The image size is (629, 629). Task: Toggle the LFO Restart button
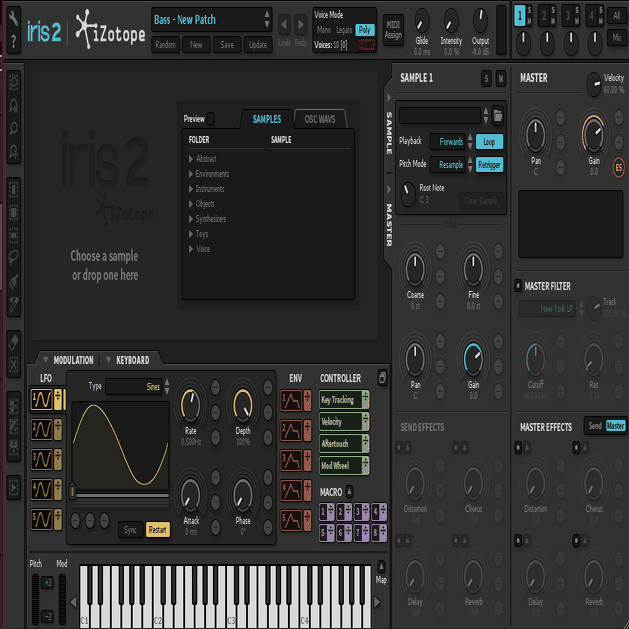point(158,530)
